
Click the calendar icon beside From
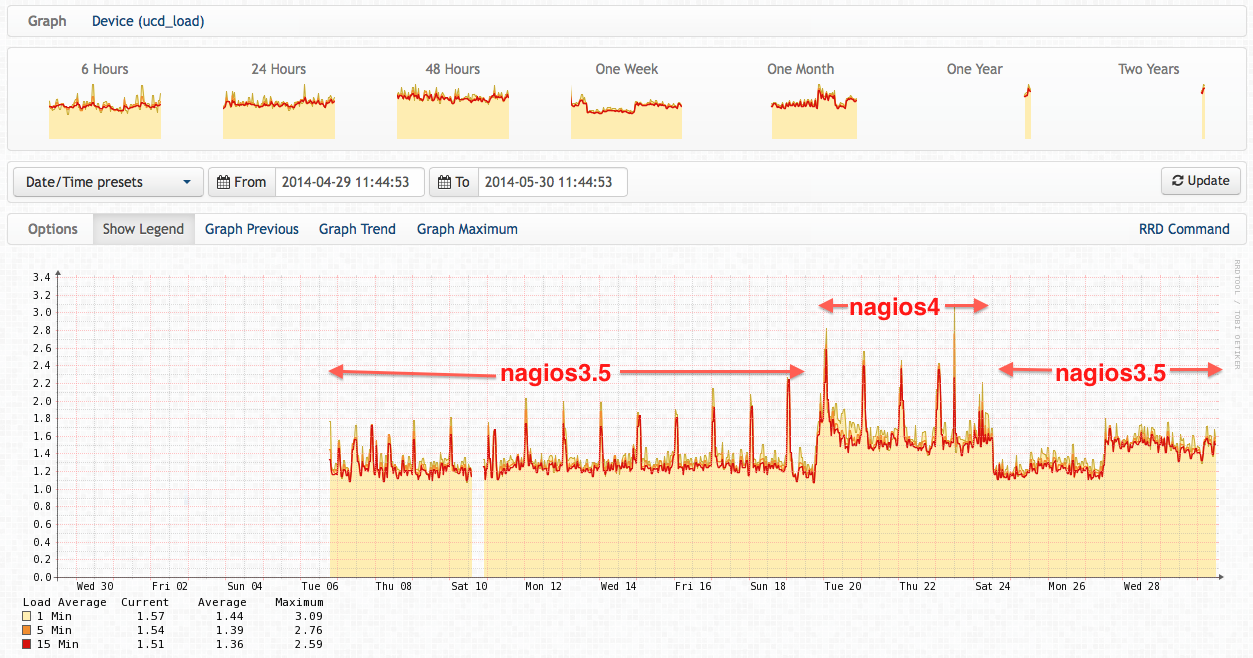coord(223,182)
